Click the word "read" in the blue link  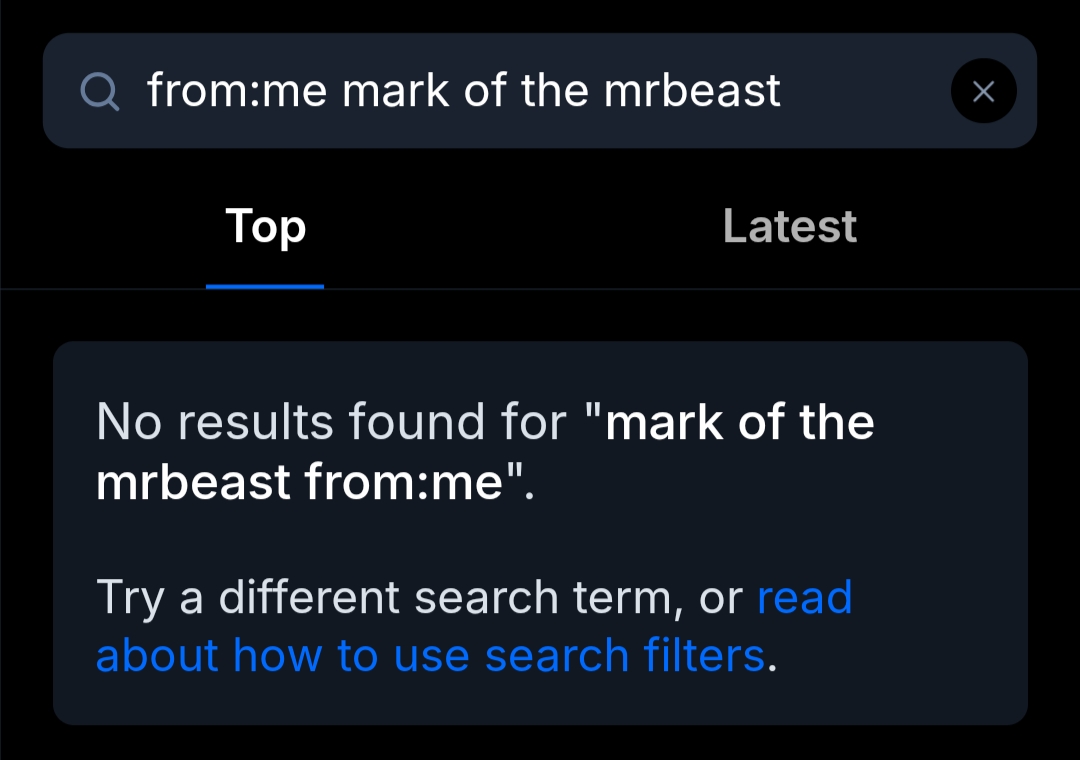click(804, 597)
